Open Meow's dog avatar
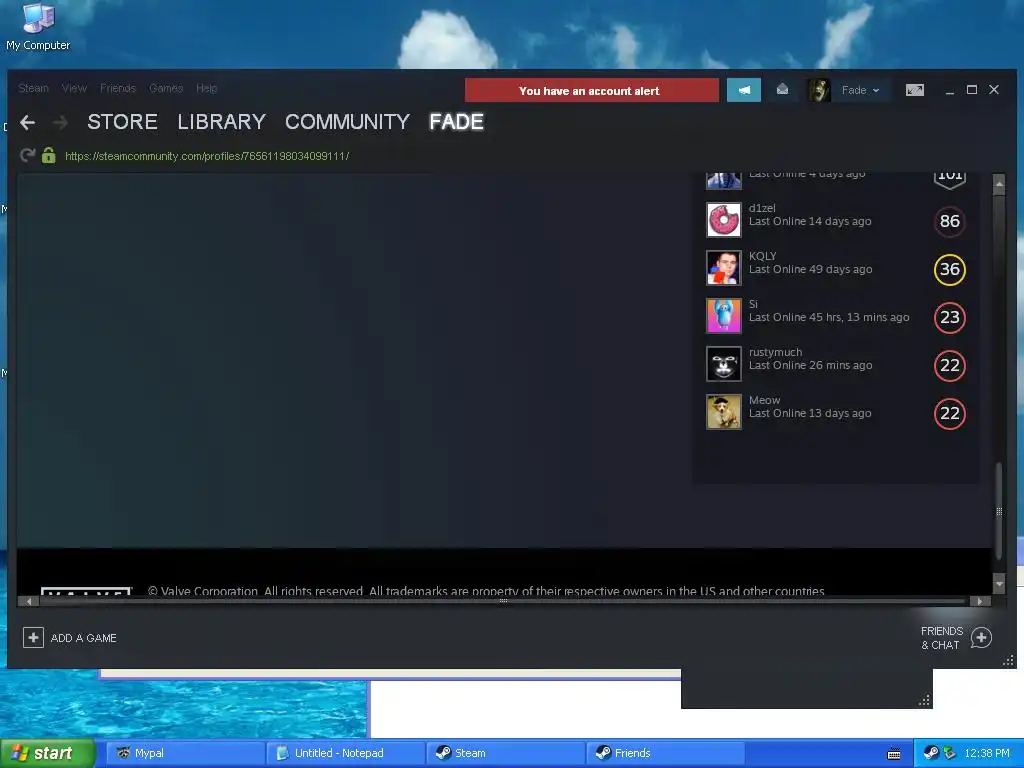 724,411
